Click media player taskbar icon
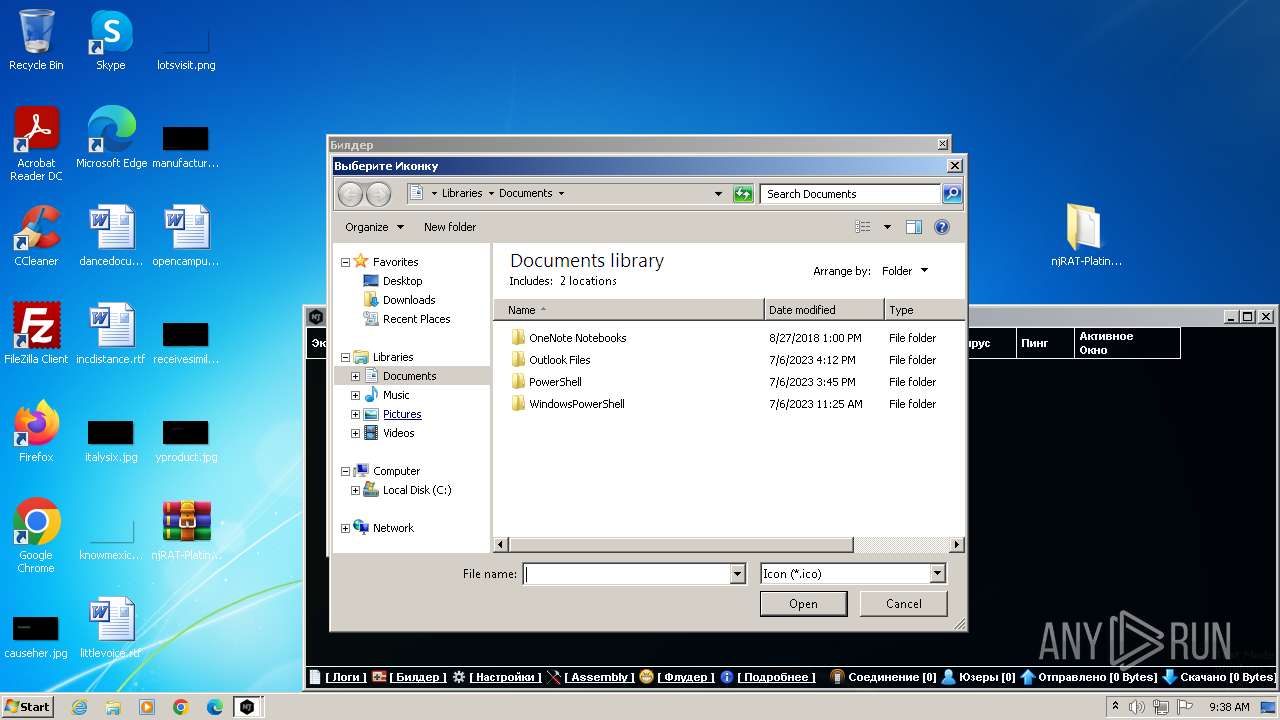The width and height of the screenshot is (1280, 720). pos(147,707)
